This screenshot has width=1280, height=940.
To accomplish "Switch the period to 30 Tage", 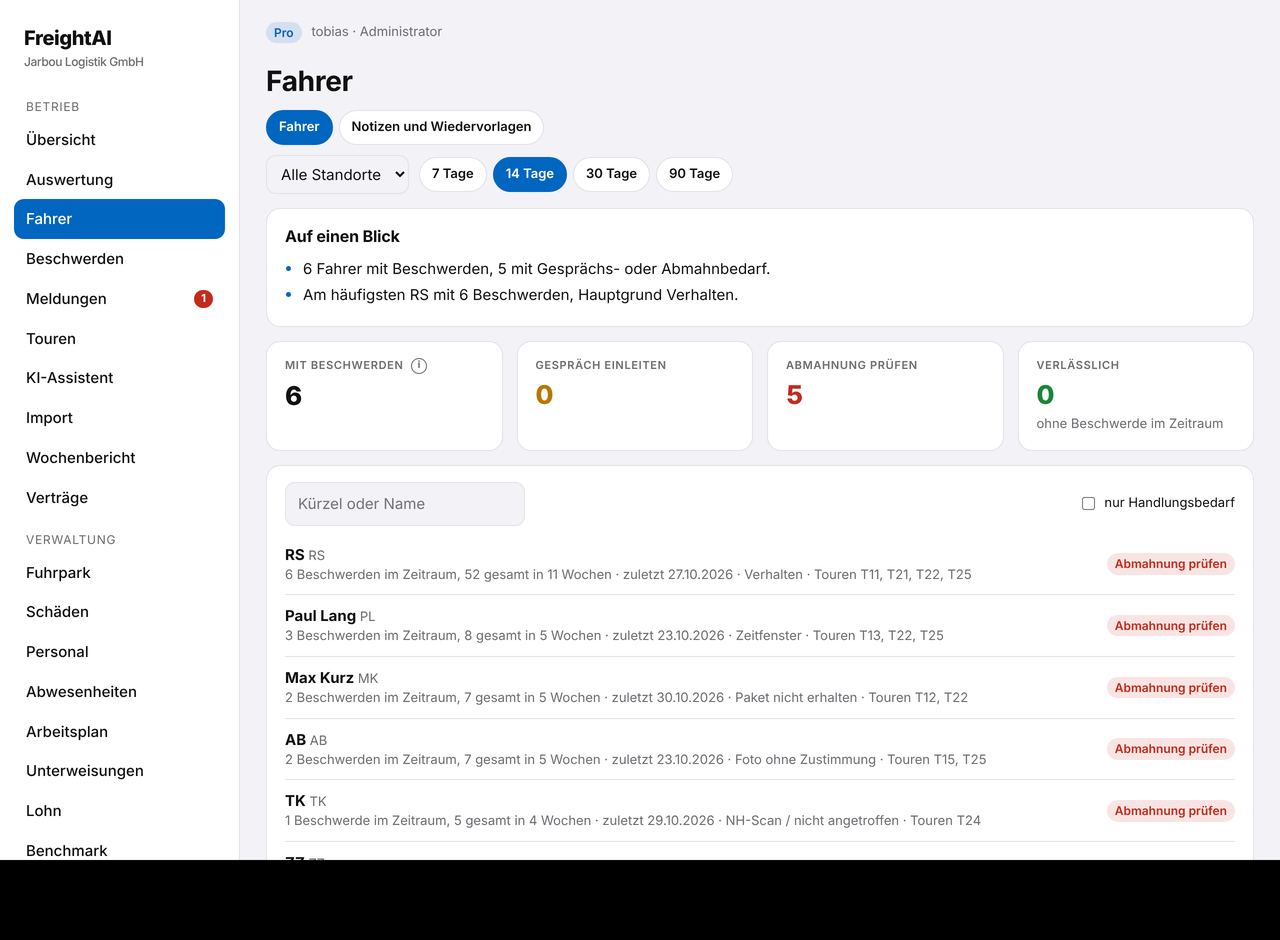I will tap(611, 174).
